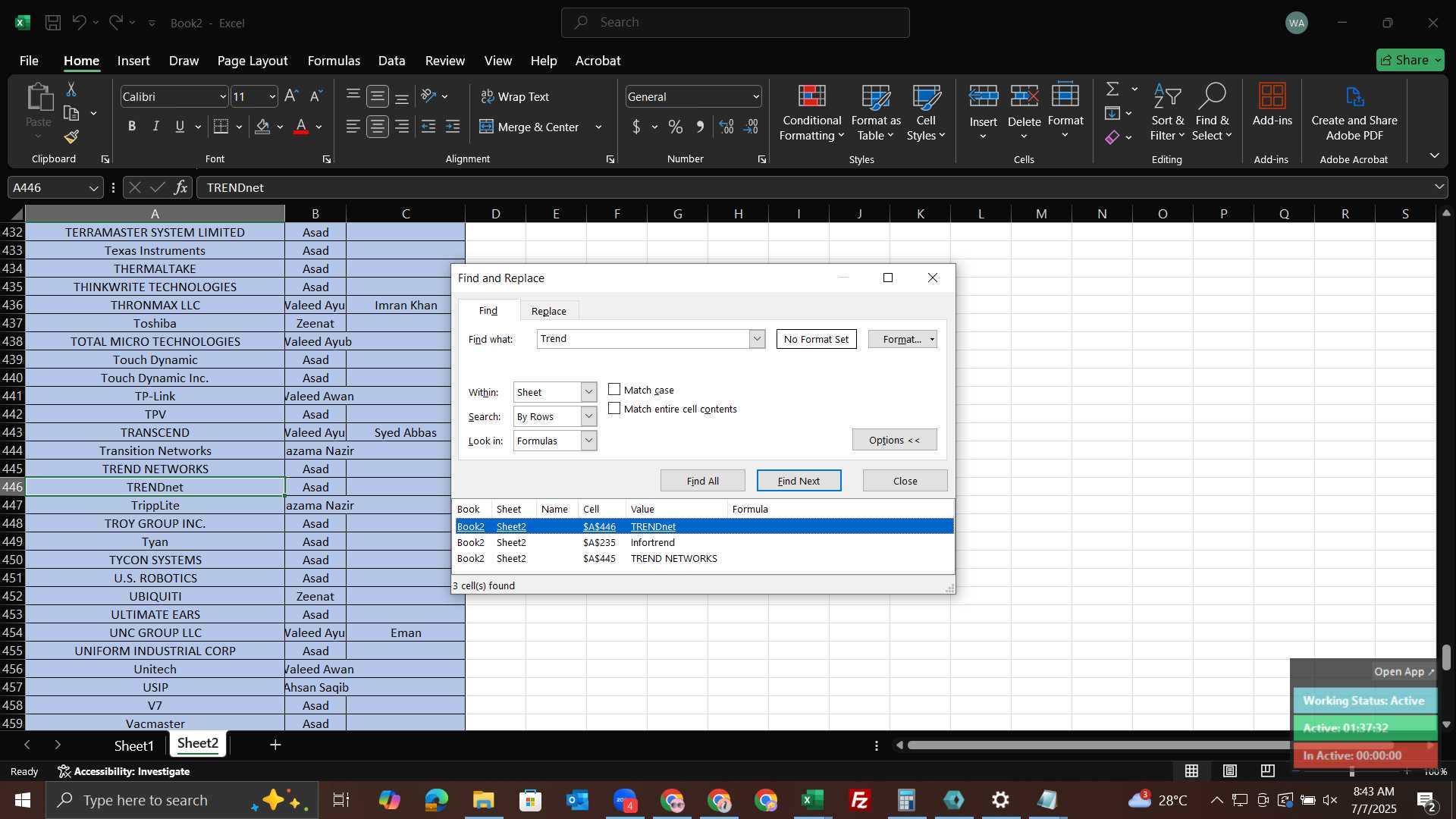Click the Format Painter brush icon

point(71,136)
